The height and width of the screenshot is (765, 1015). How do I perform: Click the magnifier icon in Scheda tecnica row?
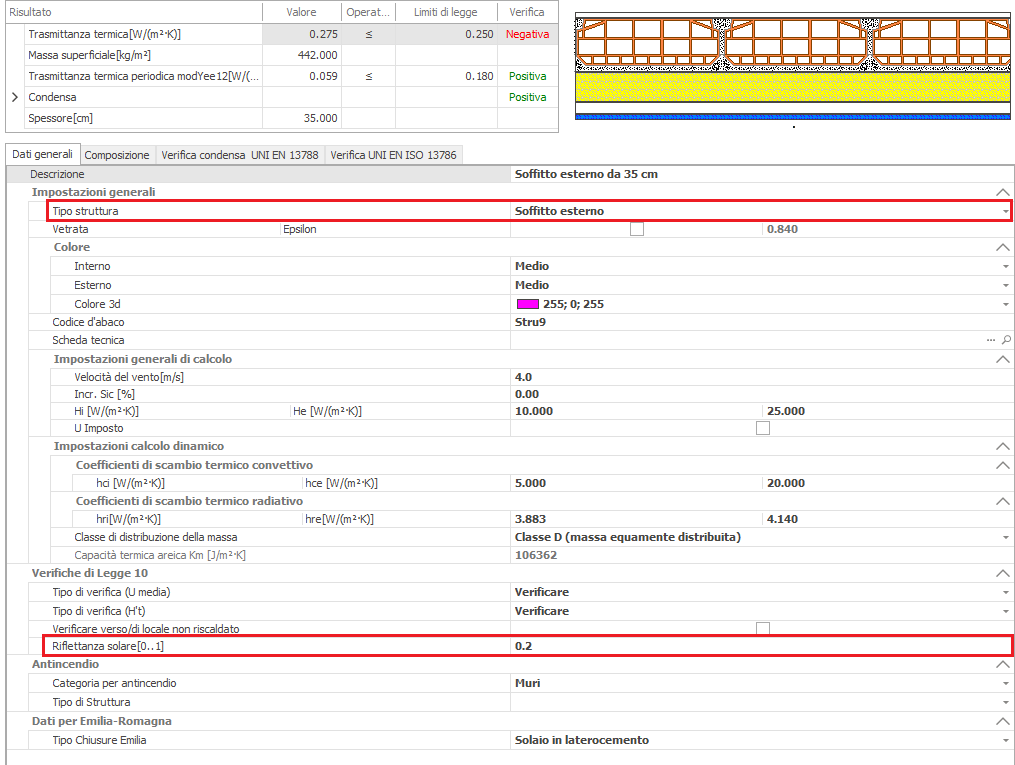click(x=1006, y=341)
